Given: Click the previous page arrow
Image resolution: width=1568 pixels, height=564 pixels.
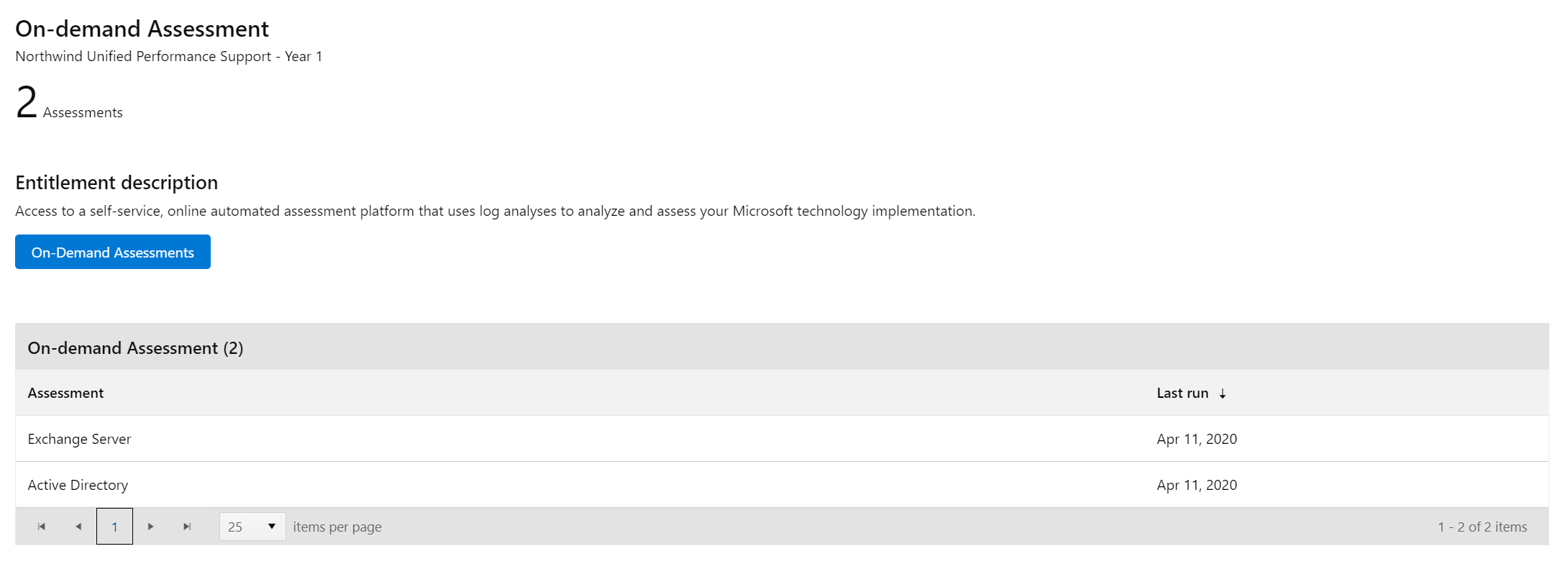Looking at the screenshot, I should [78, 527].
